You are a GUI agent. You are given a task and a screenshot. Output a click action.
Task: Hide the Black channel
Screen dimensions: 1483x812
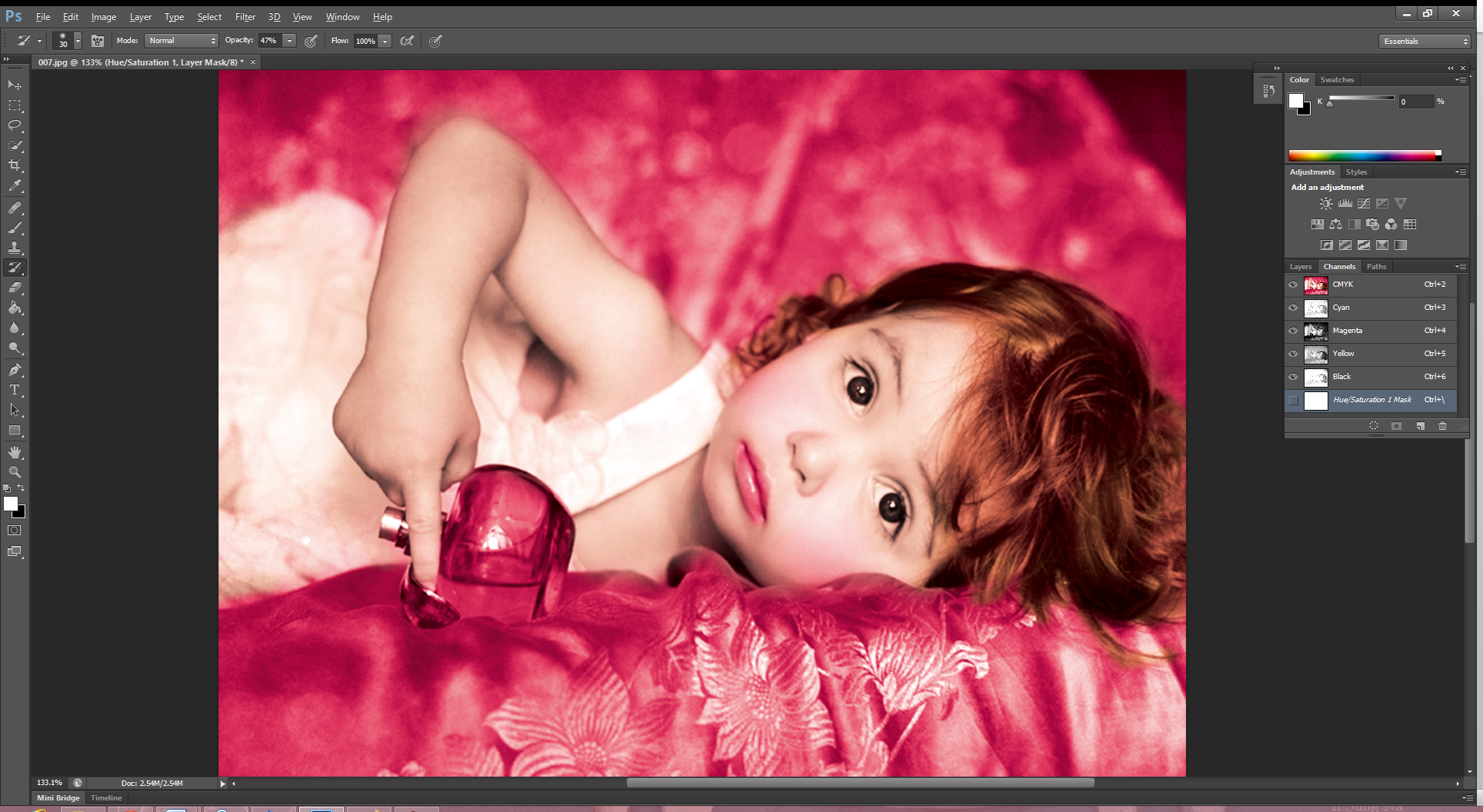tap(1293, 377)
